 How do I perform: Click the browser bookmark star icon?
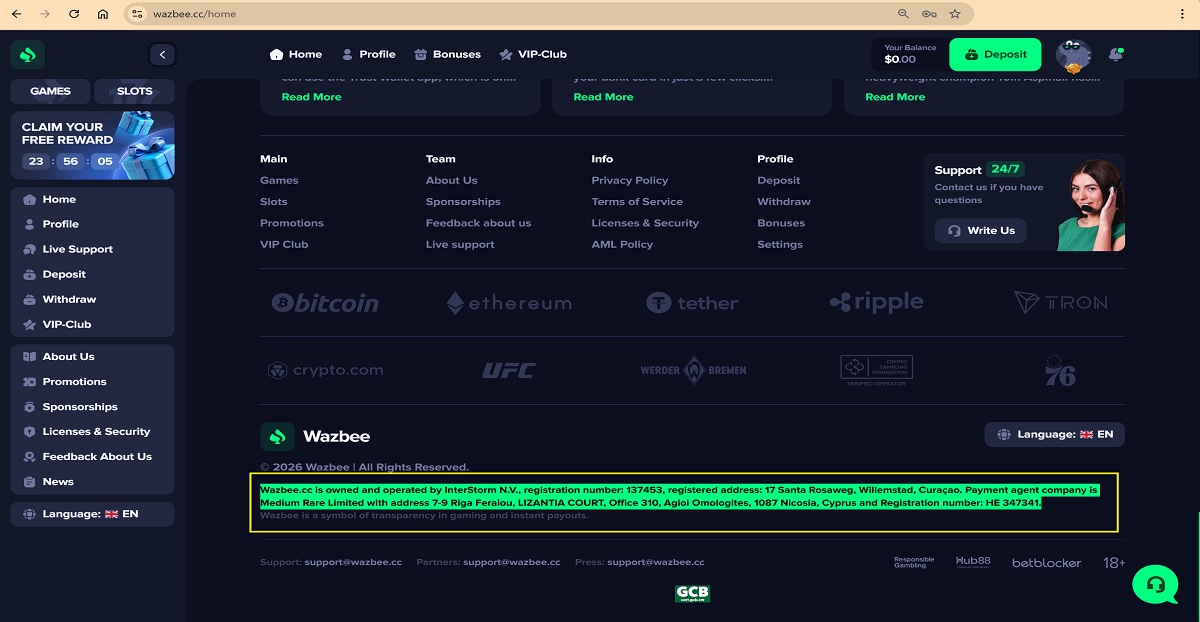coord(955,14)
